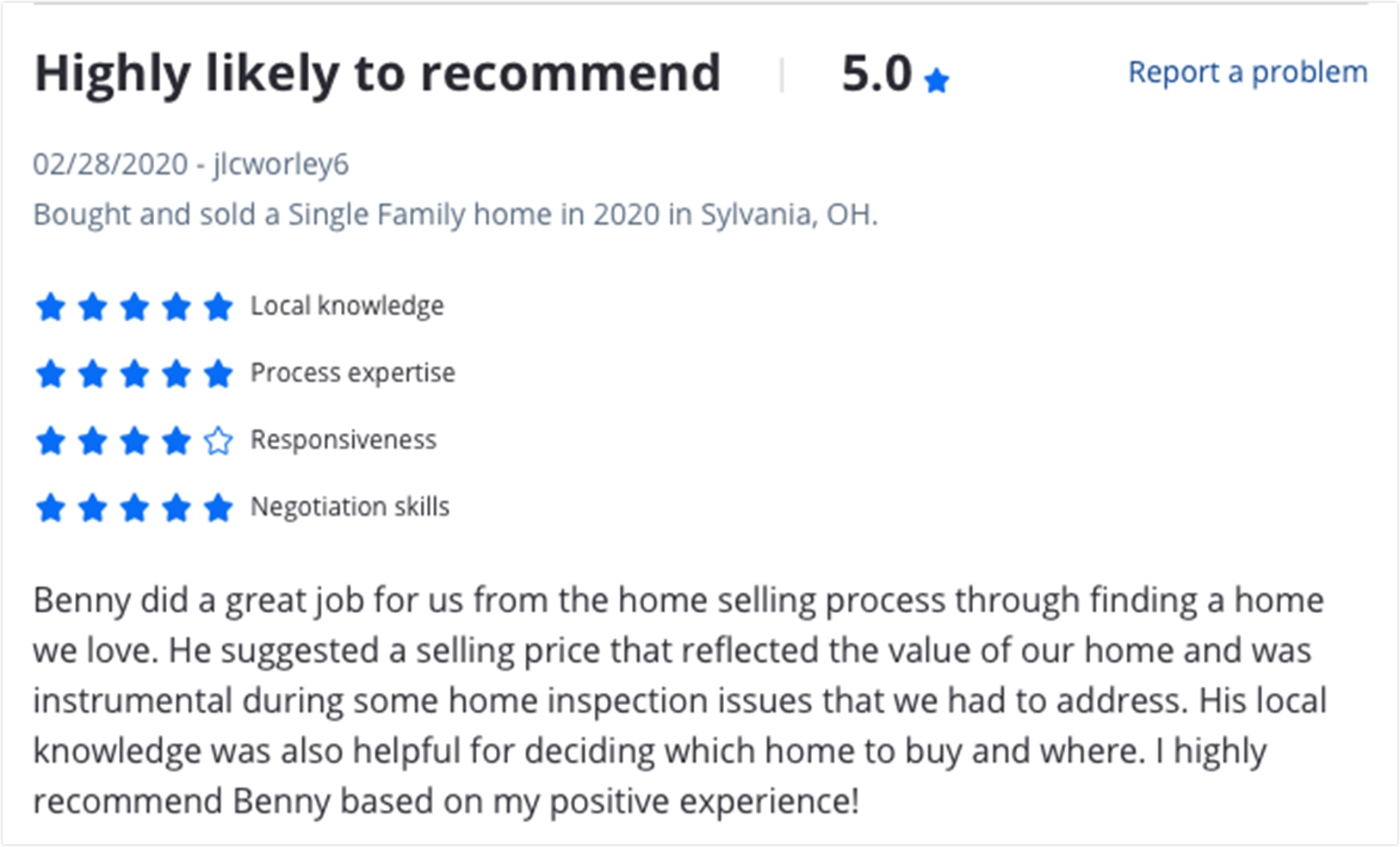Click the first star of Negotiation skills
Image resolution: width=1400 pixels, height=847 pixels.
51,508
